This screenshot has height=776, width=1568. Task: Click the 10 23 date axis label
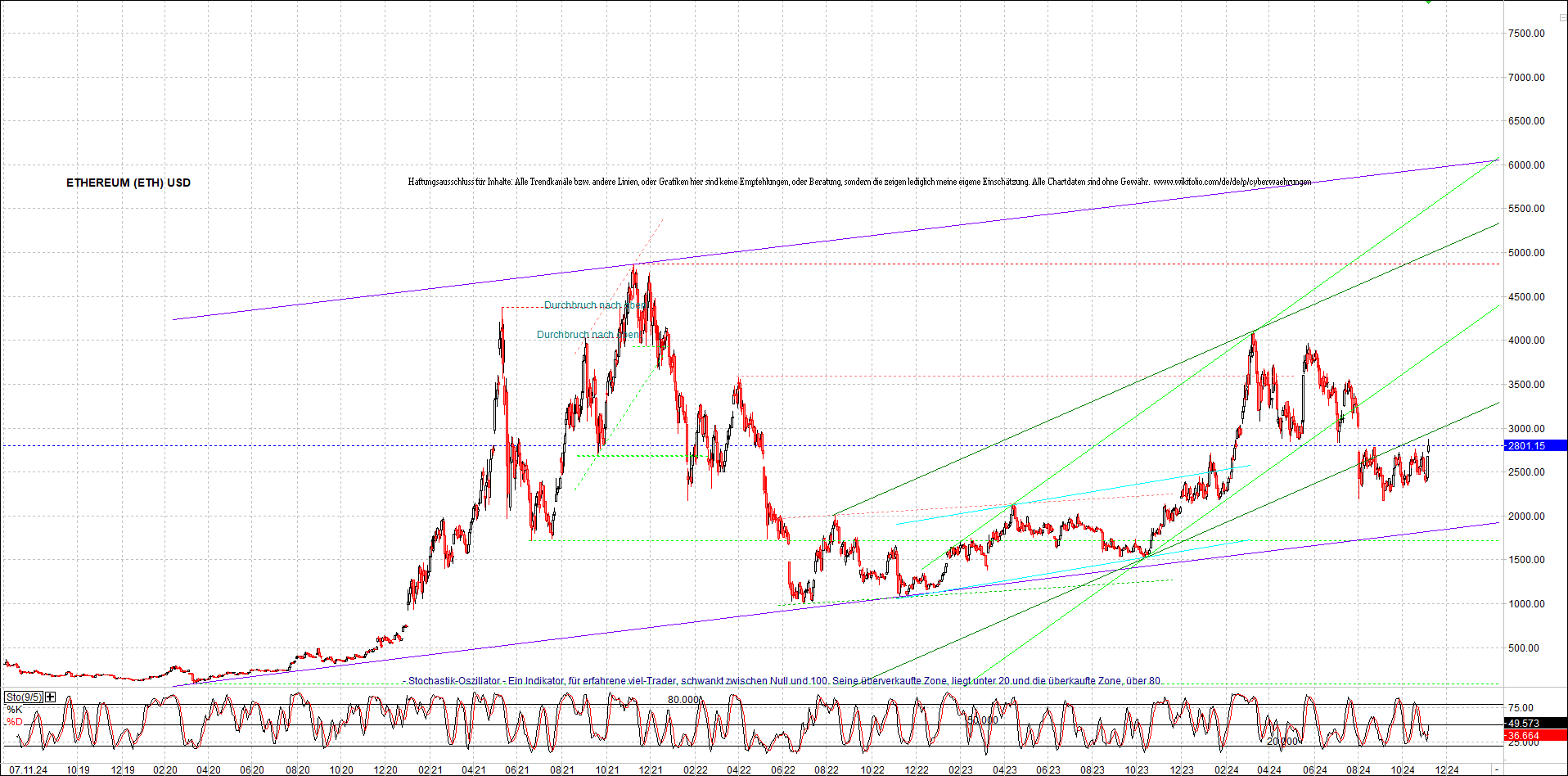[1137, 770]
